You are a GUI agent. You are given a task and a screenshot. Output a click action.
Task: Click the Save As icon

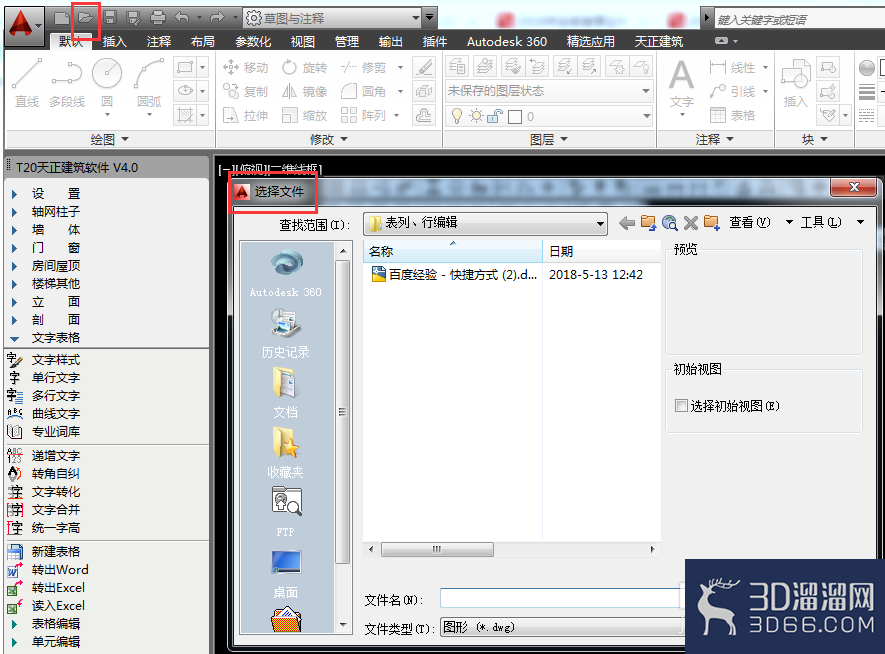click(134, 18)
